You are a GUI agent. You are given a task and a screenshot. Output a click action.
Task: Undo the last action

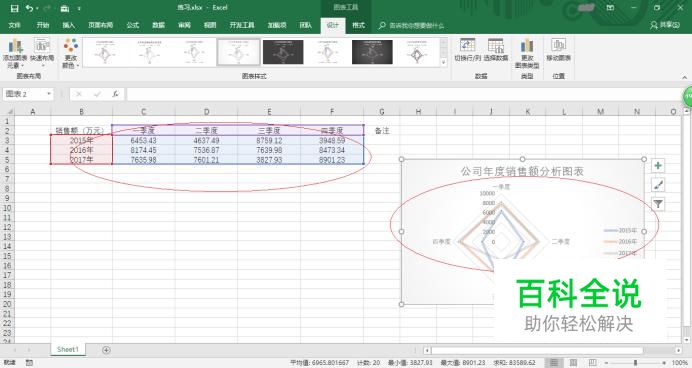pyautogui.click(x=29, y=8)
